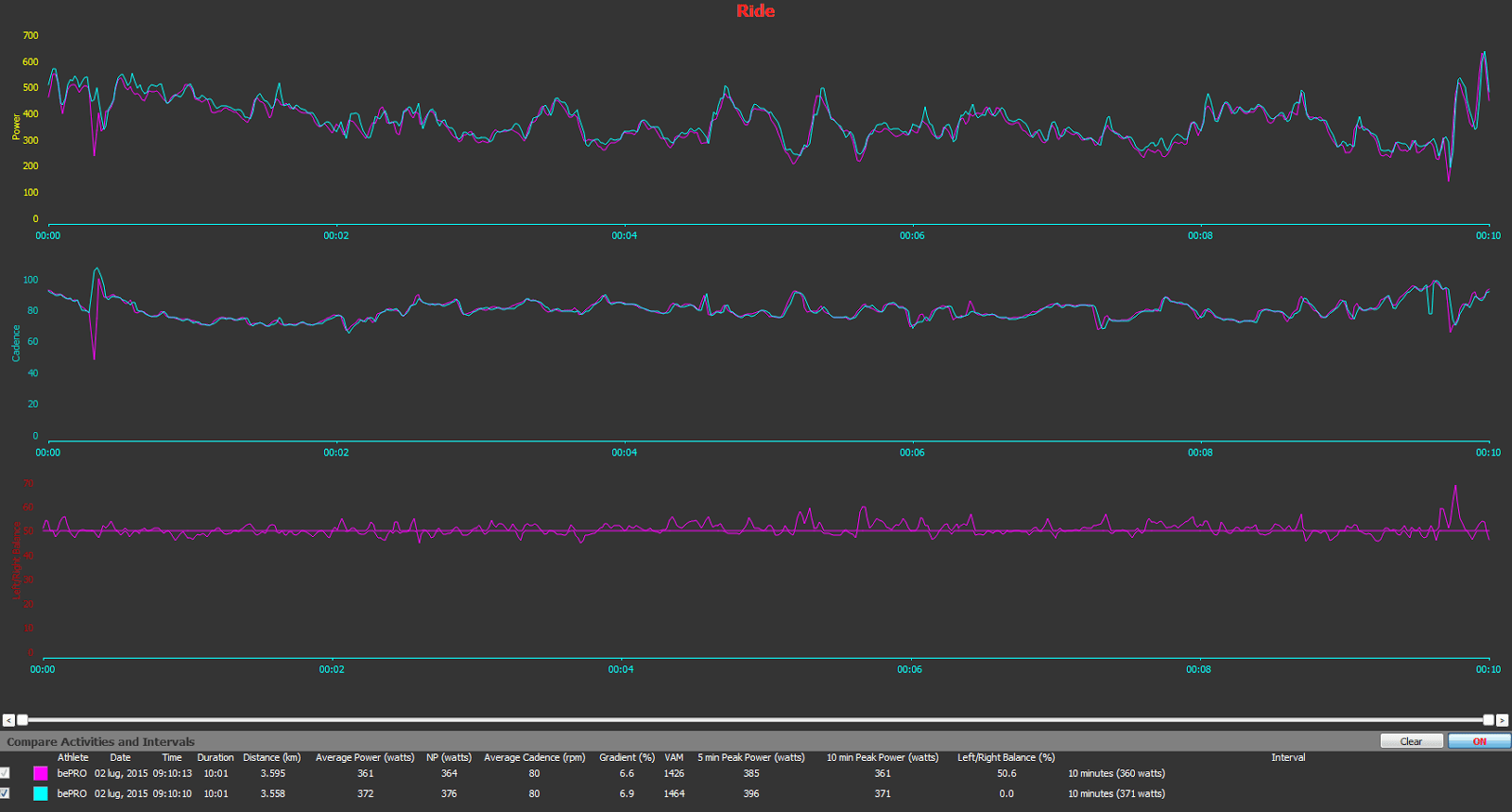Toggle the ON compare button

1479,741
